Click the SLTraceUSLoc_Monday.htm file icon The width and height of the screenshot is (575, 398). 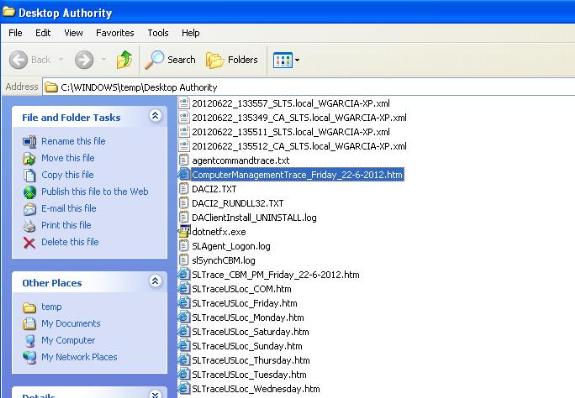pyautogui.click(x=184, y=318)
